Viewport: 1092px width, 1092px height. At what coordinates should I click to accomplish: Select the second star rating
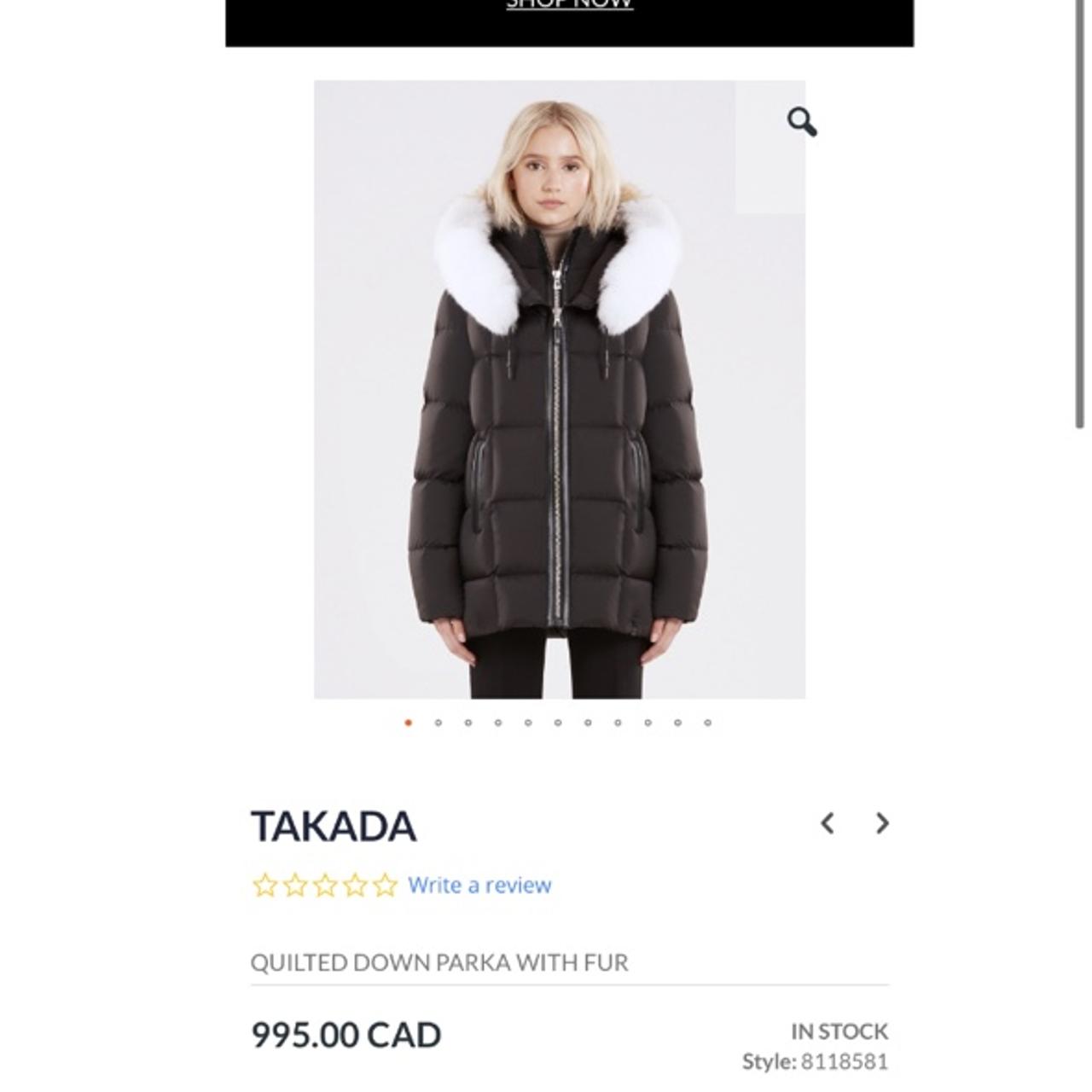[295, 886]
